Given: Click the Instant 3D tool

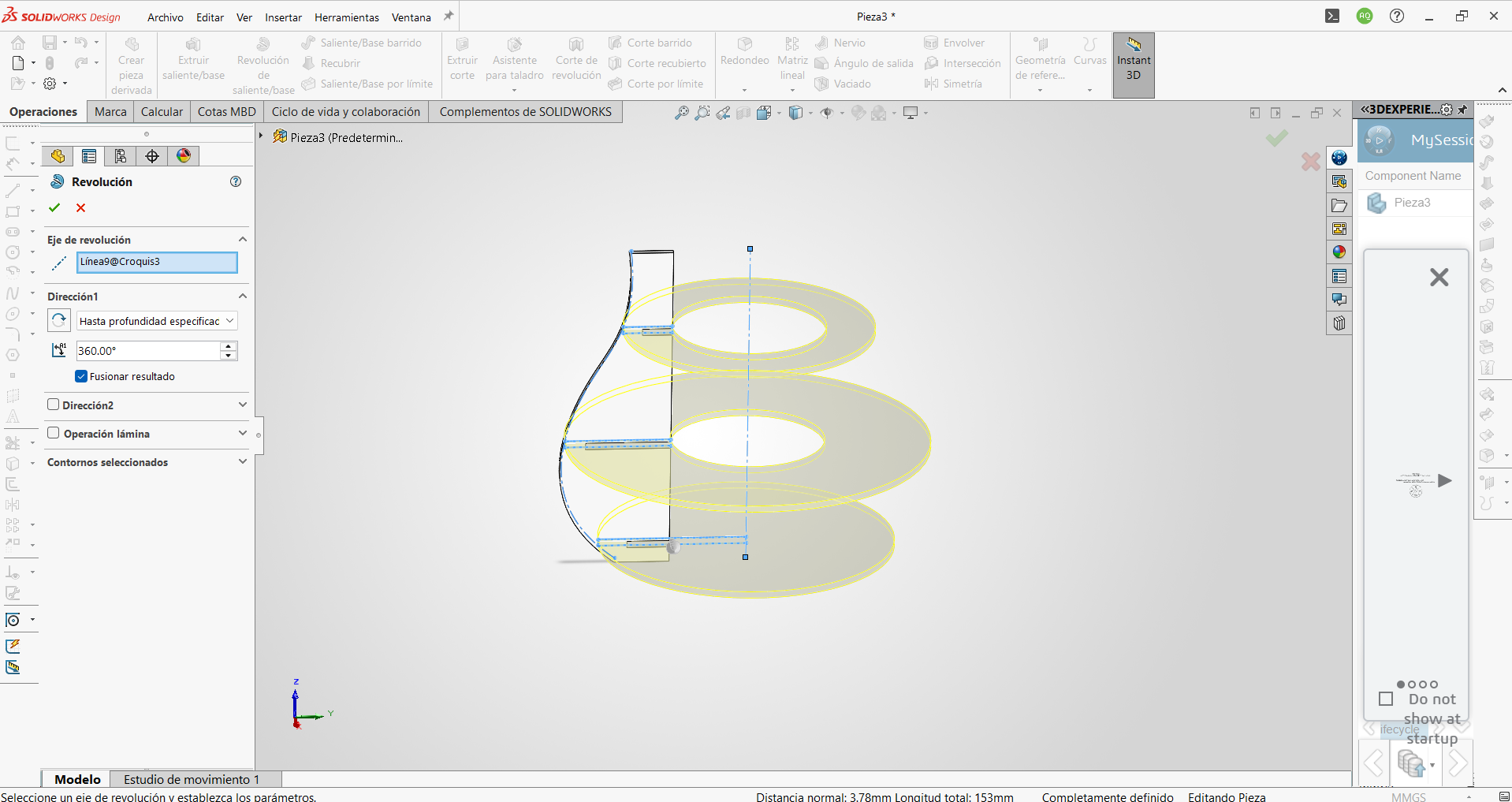Looking at the screenshot, I should [1134, 65].
